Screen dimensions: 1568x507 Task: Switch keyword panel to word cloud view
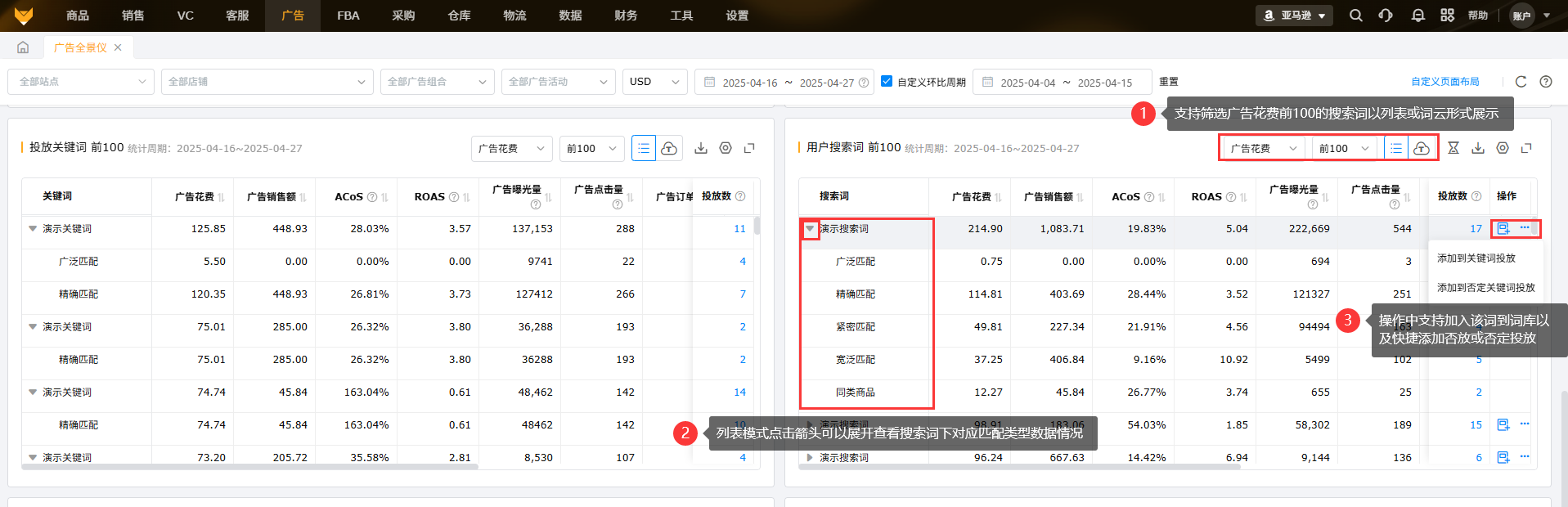pyautogui.click(x=669, y=148)
